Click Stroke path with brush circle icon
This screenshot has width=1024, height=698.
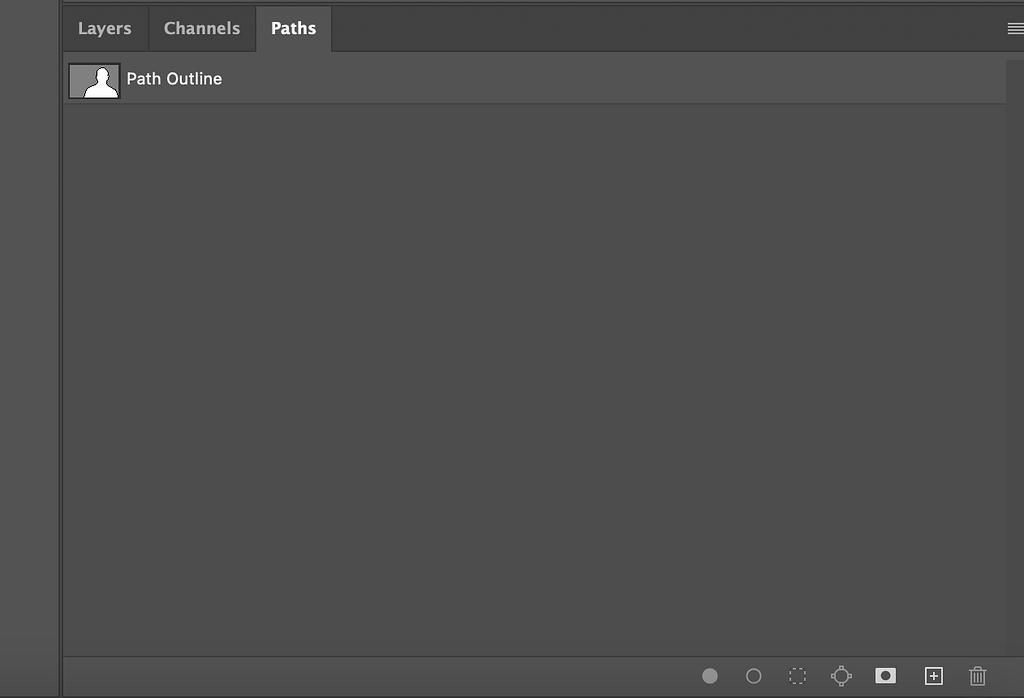754,676
